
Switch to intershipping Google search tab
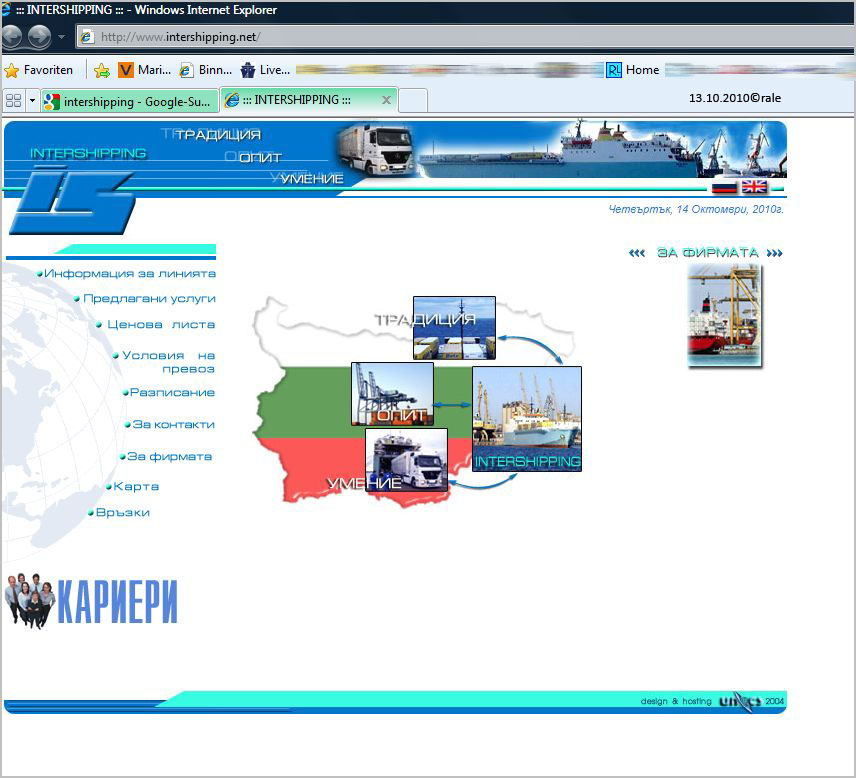(128, 101)
